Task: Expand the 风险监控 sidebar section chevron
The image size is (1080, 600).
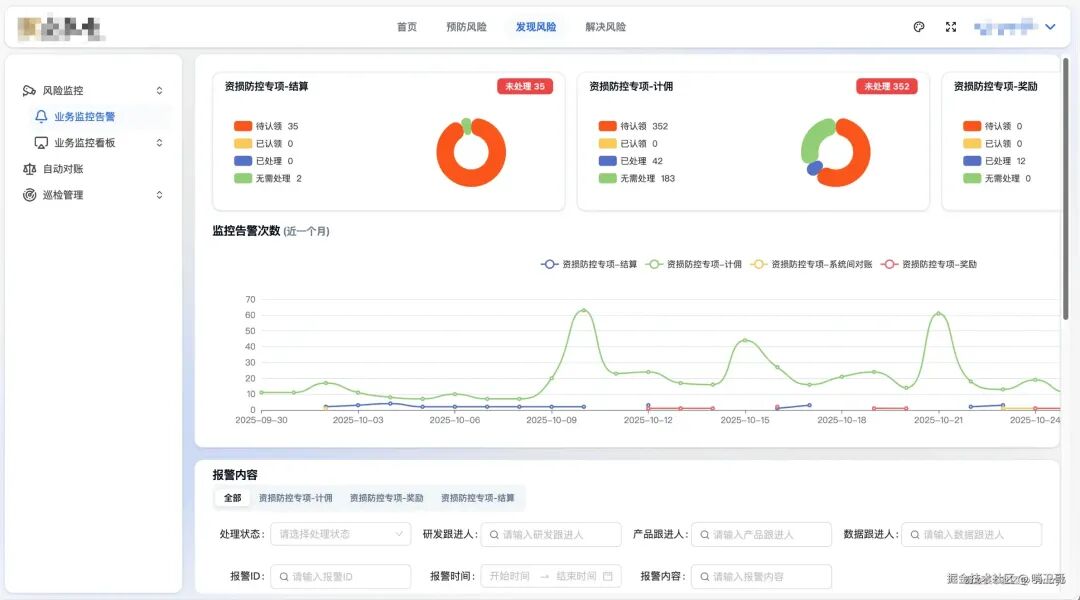Action: tap(158, 90)
